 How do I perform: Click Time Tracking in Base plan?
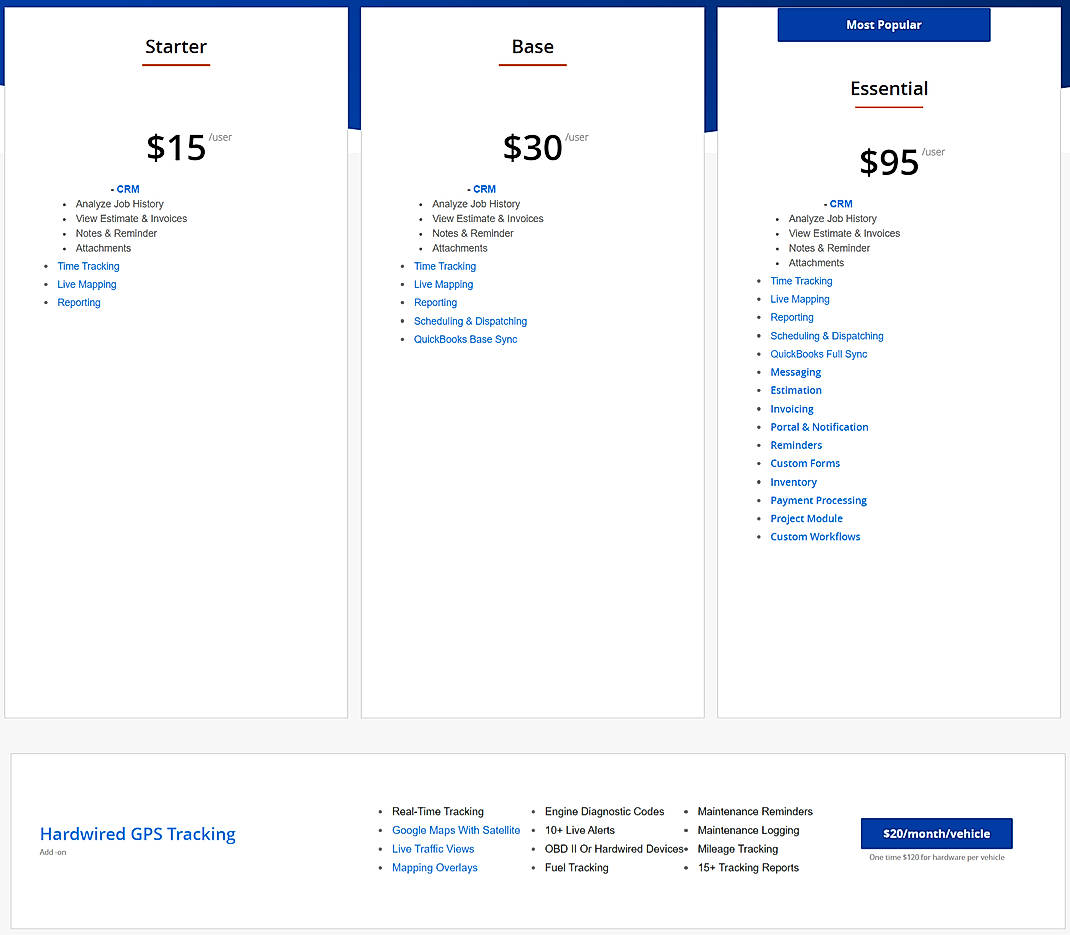click(445, 266)
